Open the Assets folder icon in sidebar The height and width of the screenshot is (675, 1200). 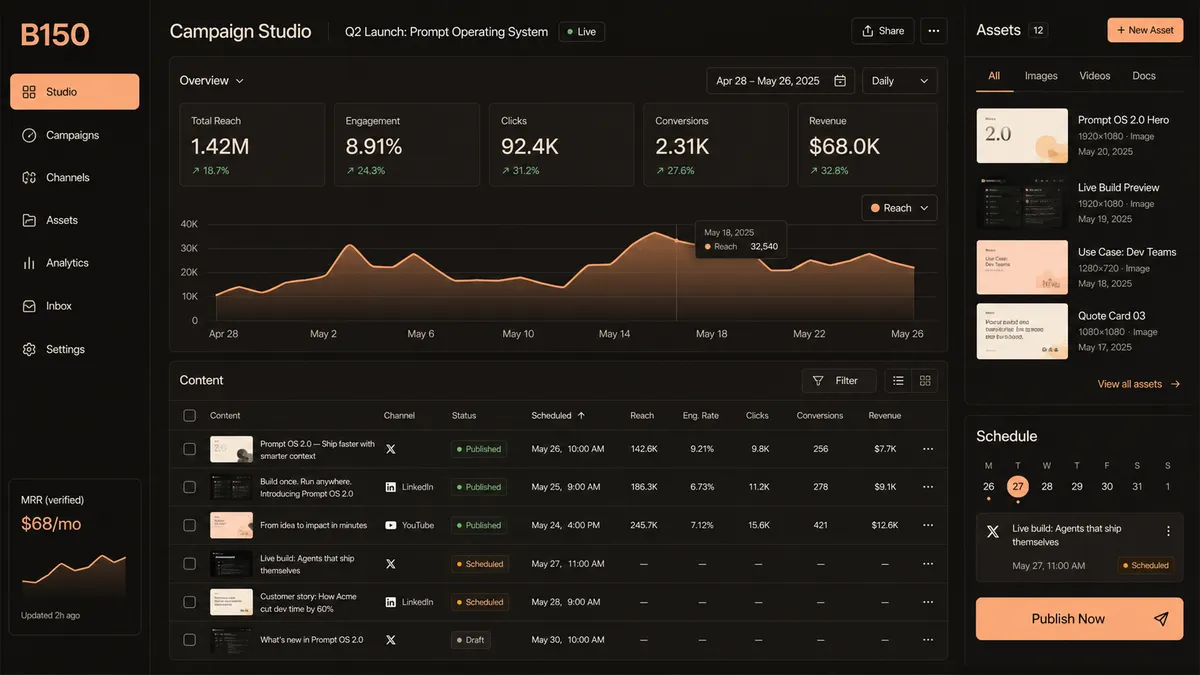coord(29,220)
